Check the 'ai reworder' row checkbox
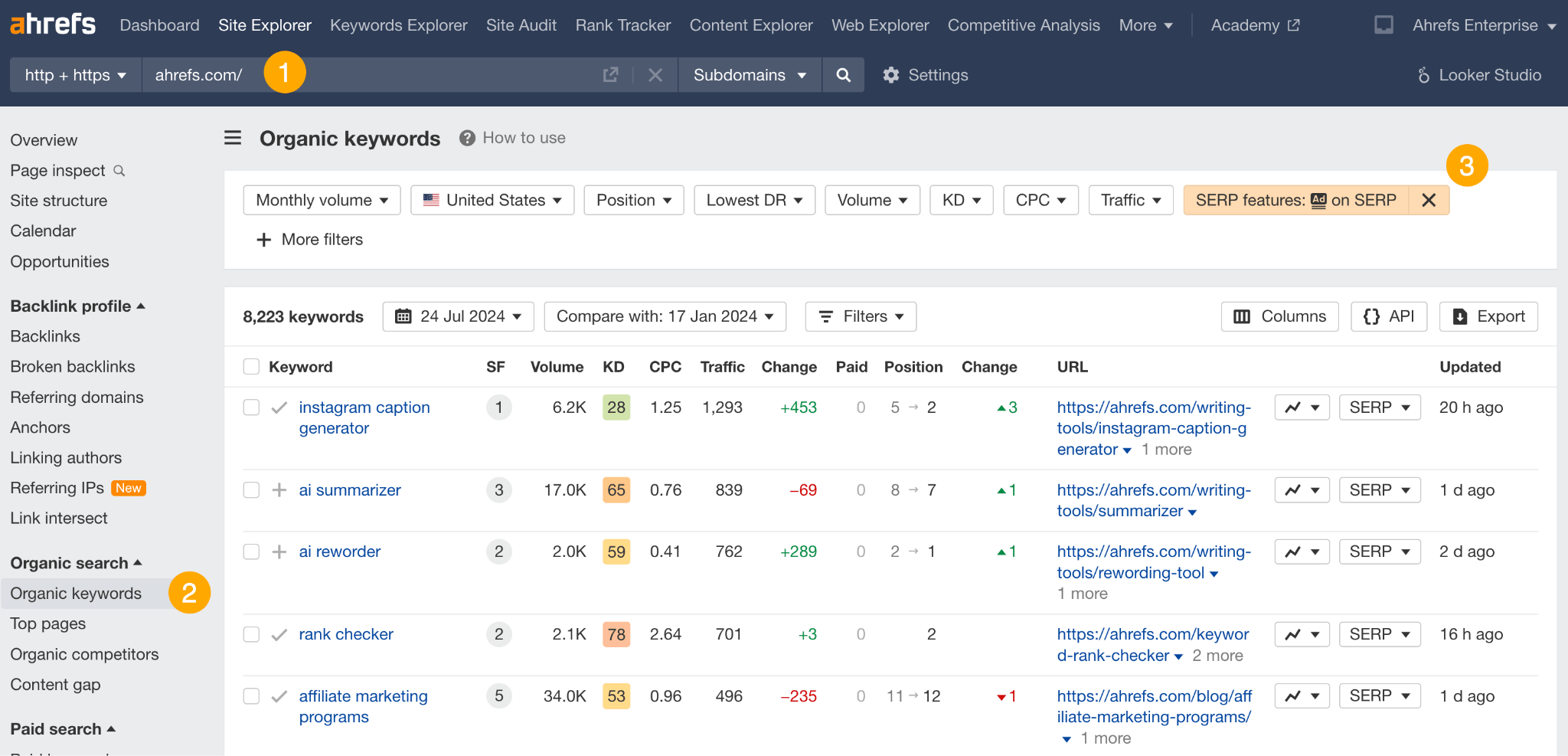This screenshot has width=1568, height=756. click(x=251, y=551)
